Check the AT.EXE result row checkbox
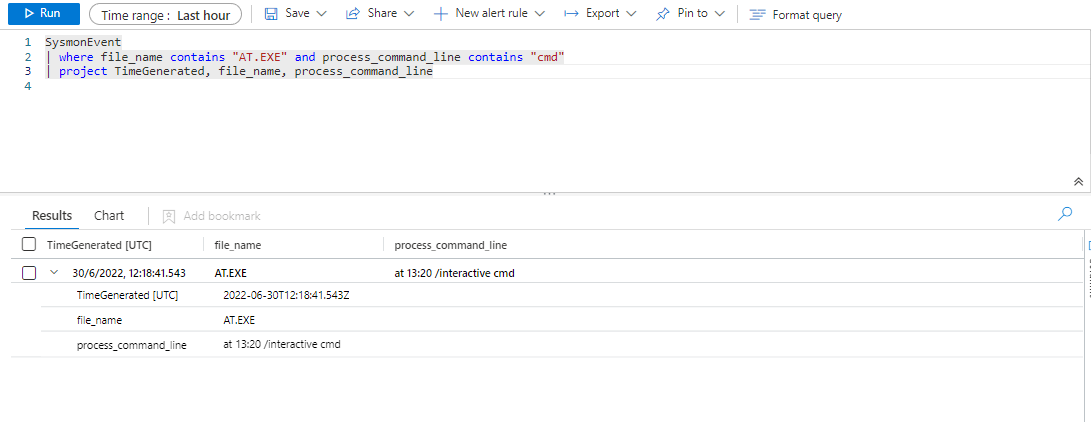Viewport: 1091px width, 422px height. click(x=29, y=273)
